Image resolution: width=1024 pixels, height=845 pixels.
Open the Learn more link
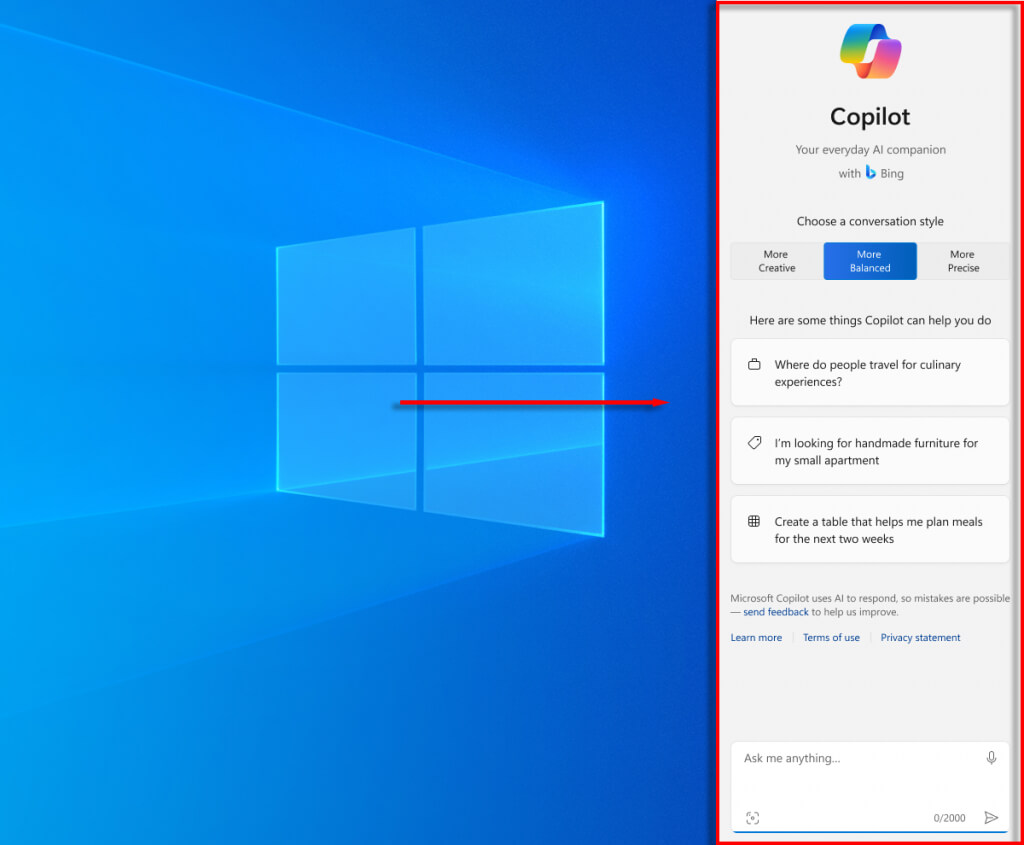[756, 637]
